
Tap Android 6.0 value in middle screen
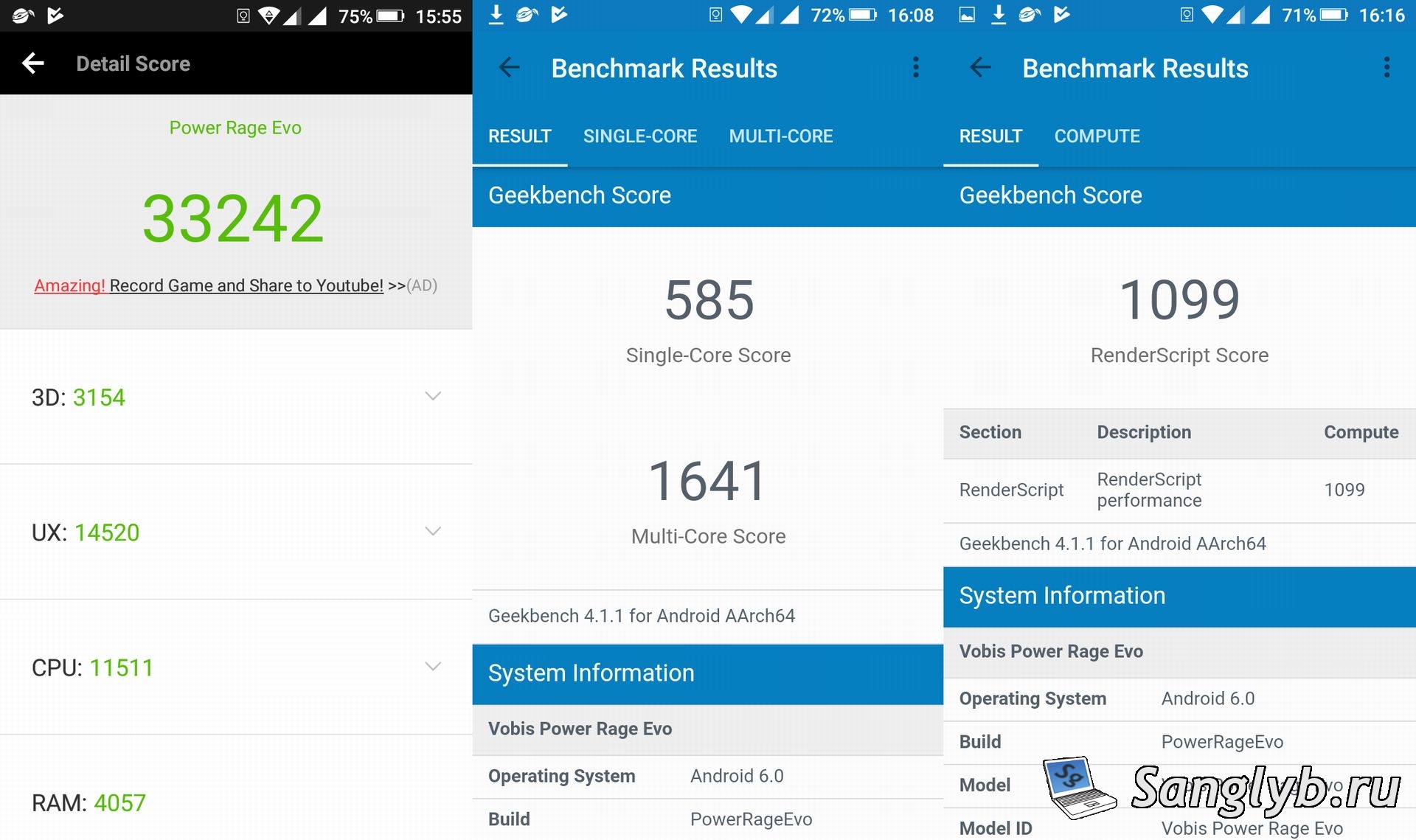pos(737,776)
